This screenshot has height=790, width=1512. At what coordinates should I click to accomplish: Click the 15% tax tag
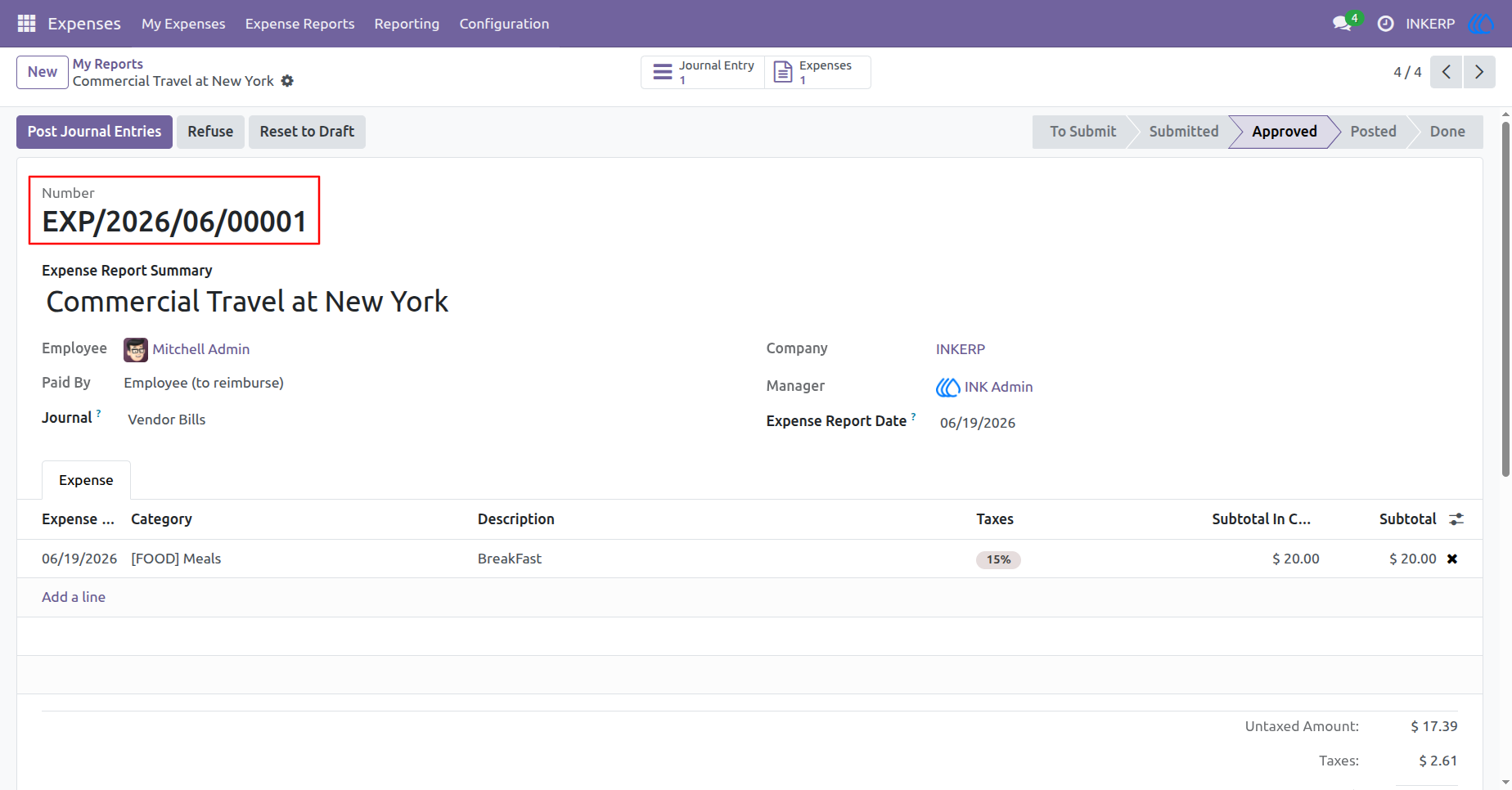pos(998,559)
